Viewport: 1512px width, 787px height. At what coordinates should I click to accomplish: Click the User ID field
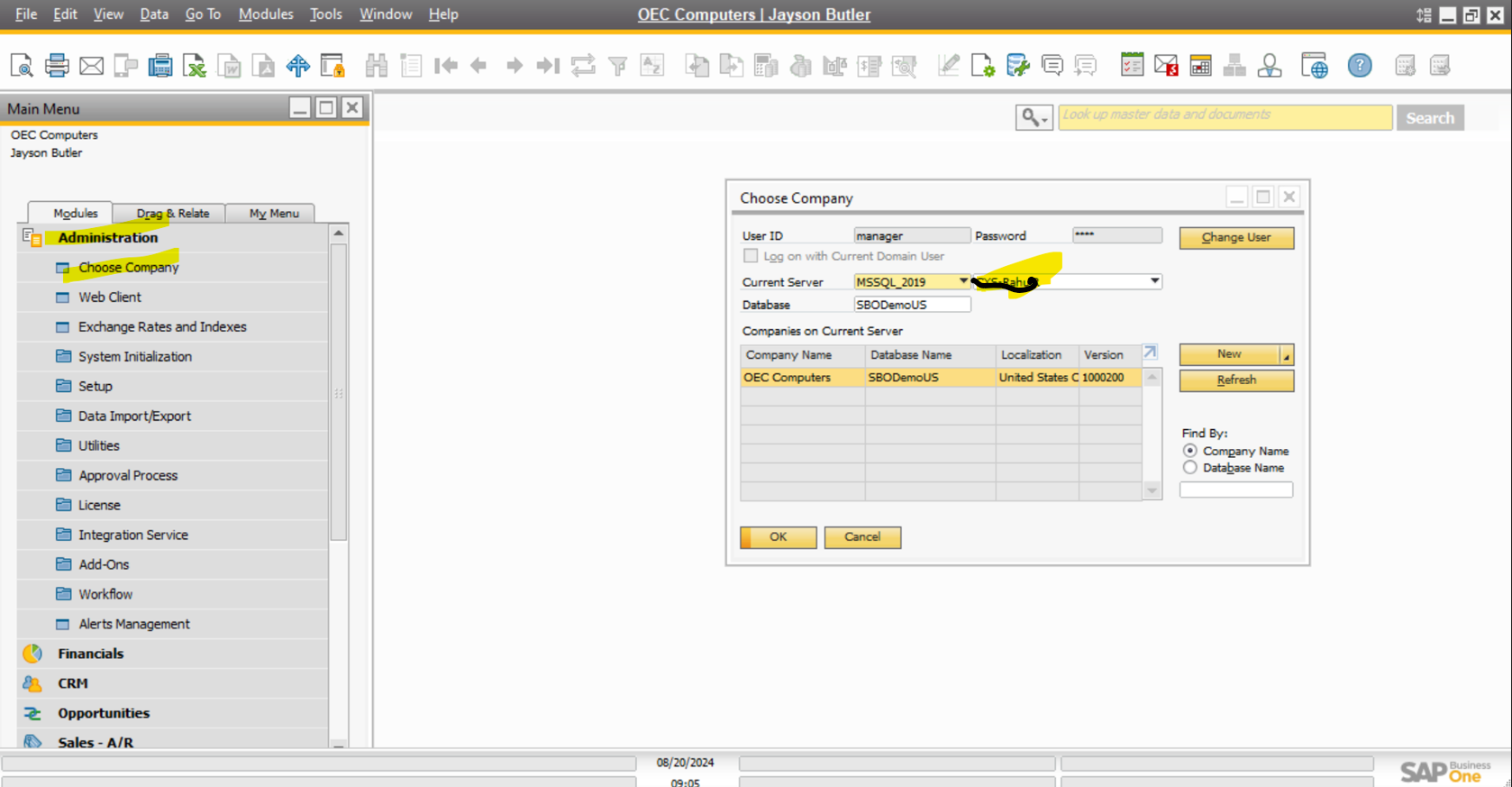[x=911, y=235]
